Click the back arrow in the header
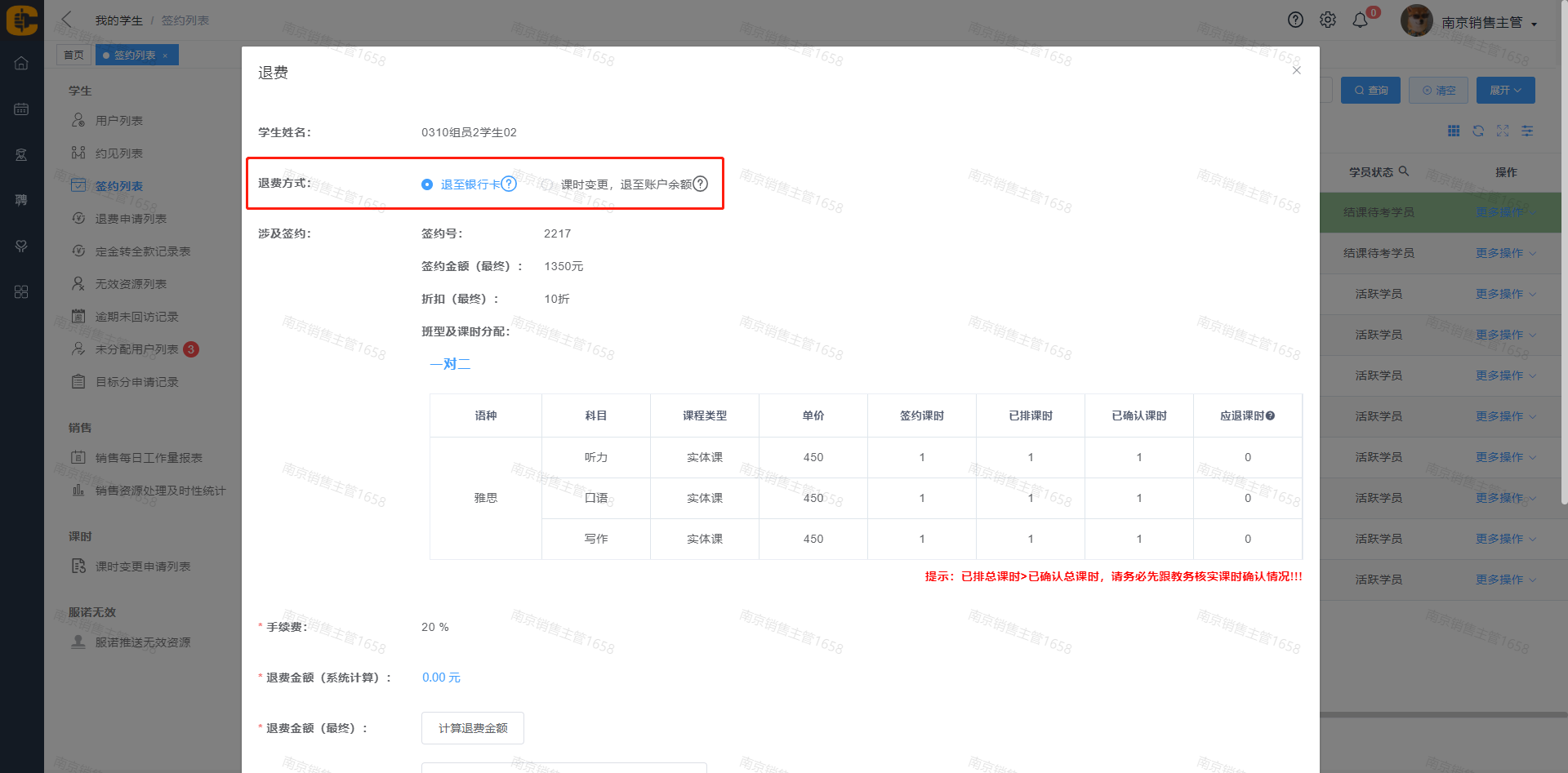This screenshot has height=773, width=1568. [67, 20]
